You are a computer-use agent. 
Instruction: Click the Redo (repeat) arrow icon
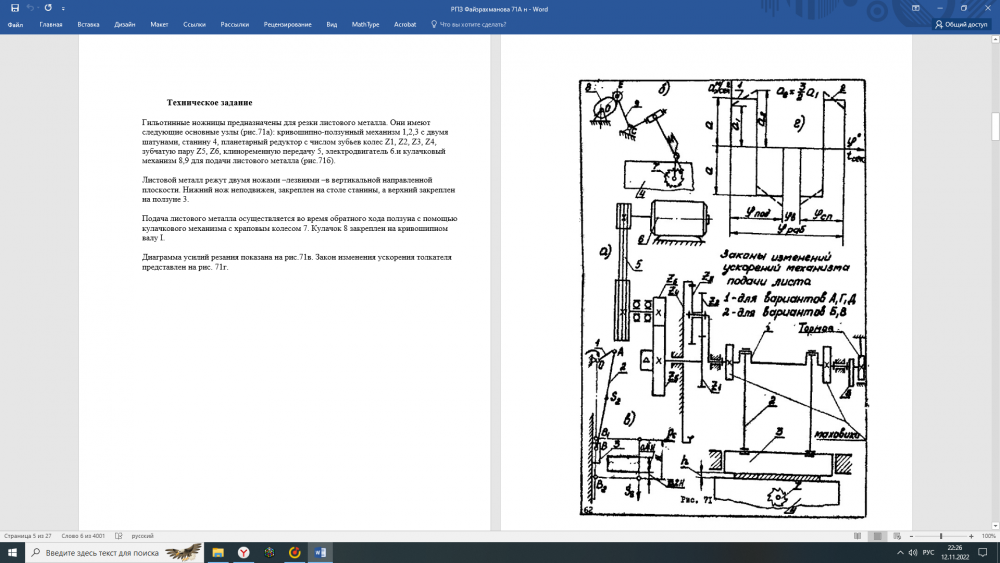click(48, 8)
